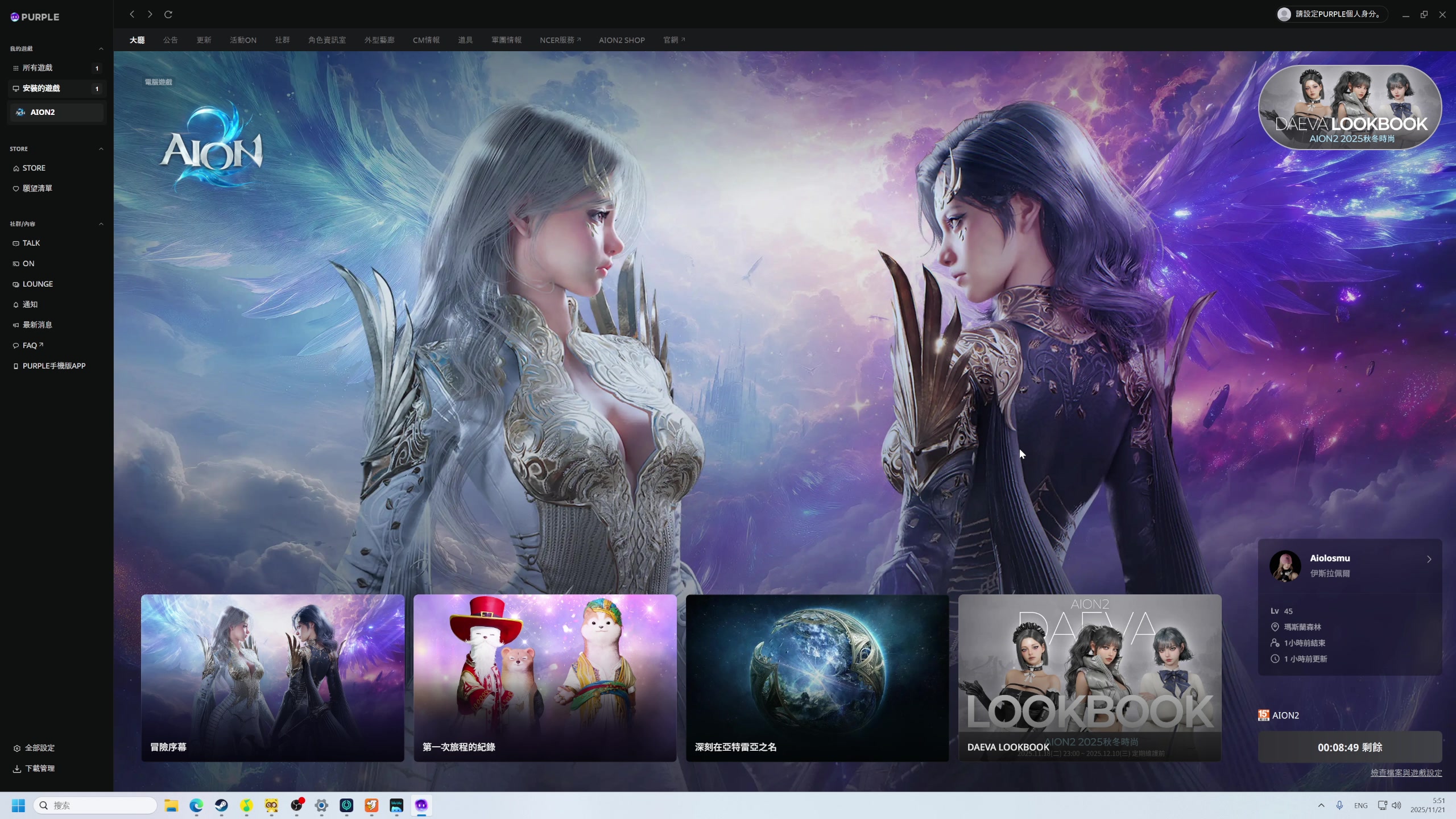Collapse the 社群/內容 section
Screen dimensions: 1456x819
pos(101,224)
